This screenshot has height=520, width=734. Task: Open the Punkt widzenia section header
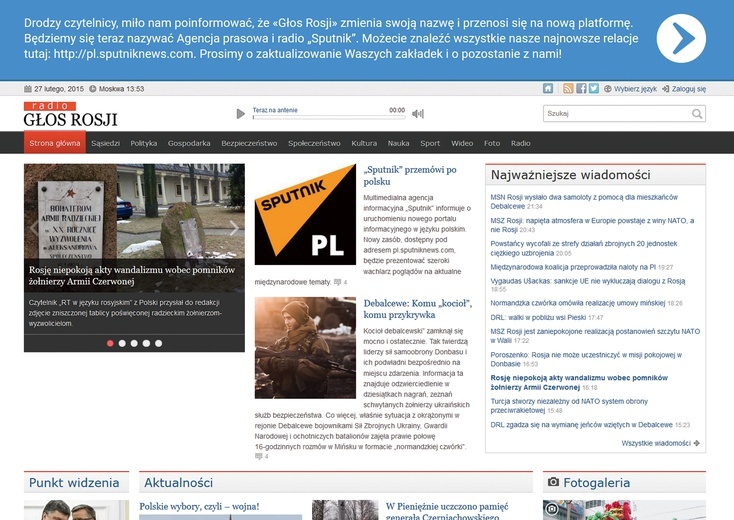pos(74,483)
